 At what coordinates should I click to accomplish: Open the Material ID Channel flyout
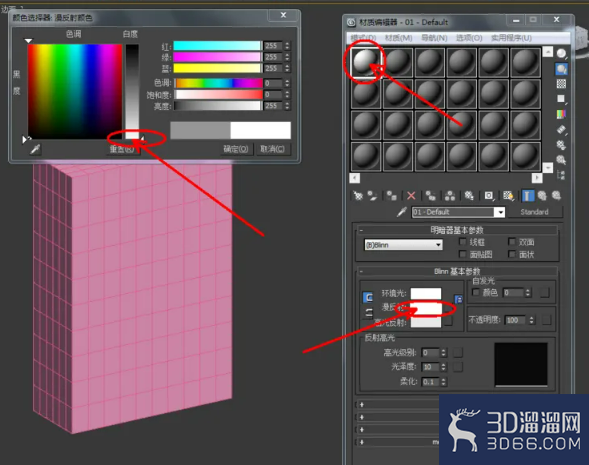tap(489, 196)
